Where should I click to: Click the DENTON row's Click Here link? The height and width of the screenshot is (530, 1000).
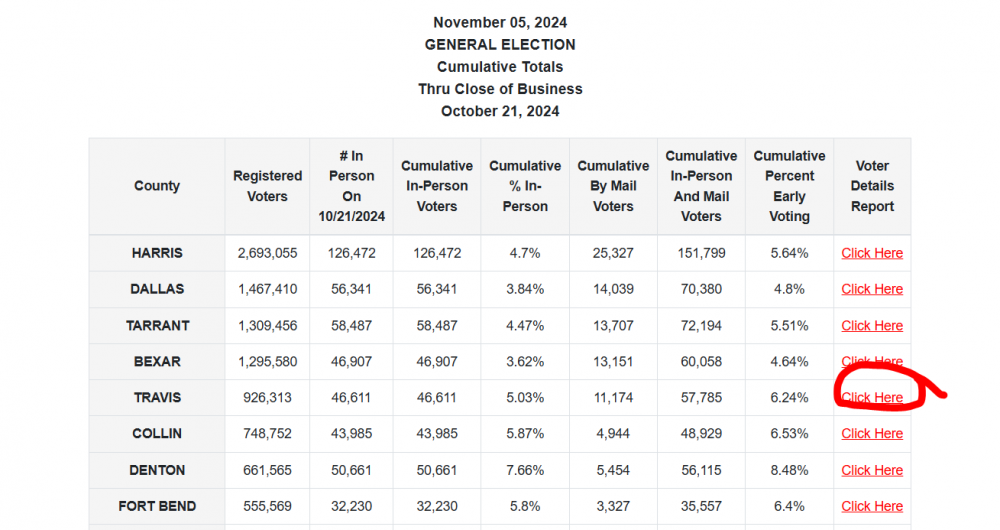[872, 470]
